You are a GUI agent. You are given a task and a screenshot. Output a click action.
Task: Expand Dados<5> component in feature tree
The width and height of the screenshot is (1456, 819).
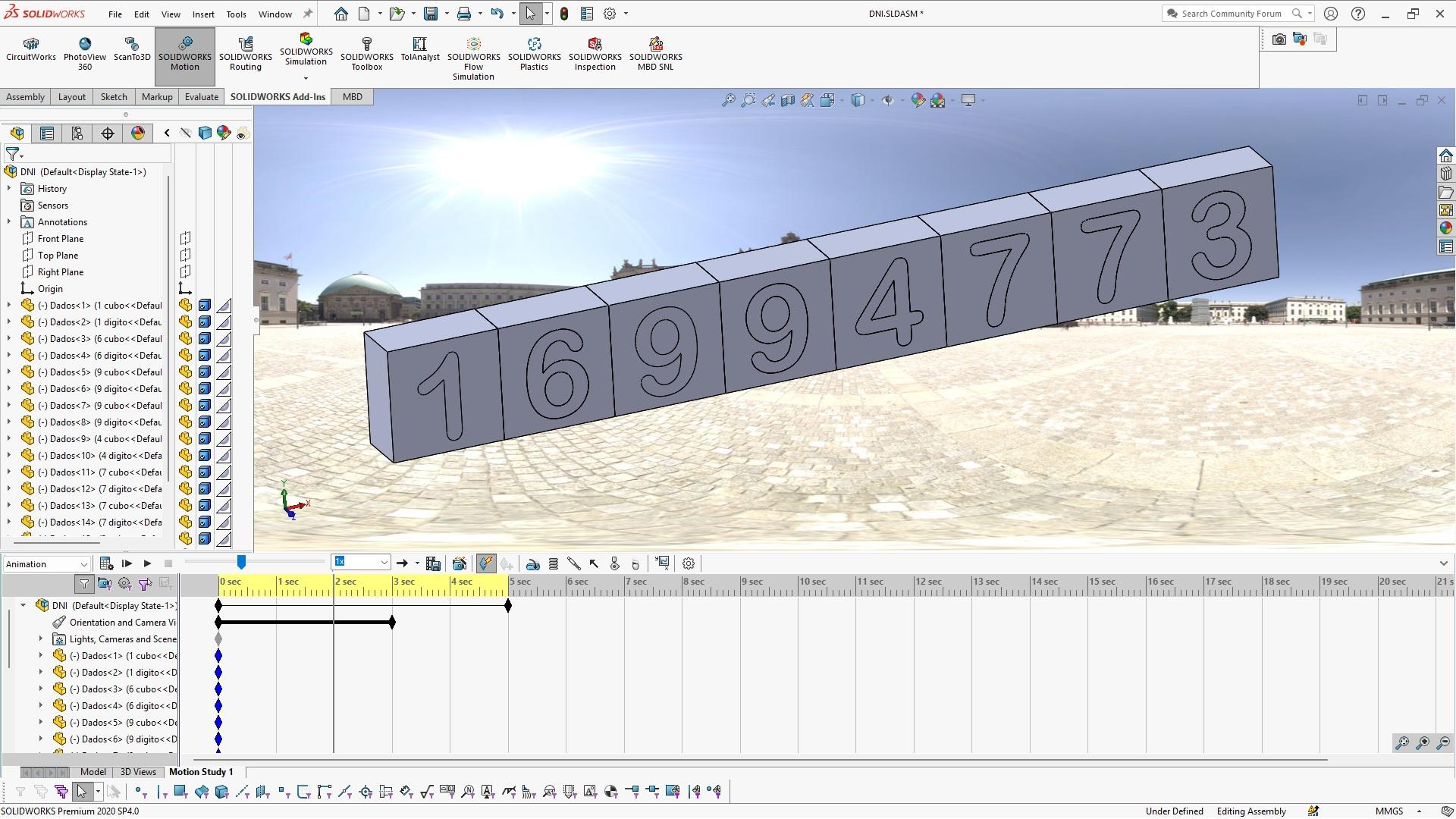pyautogui.click(x=9, y=372)
